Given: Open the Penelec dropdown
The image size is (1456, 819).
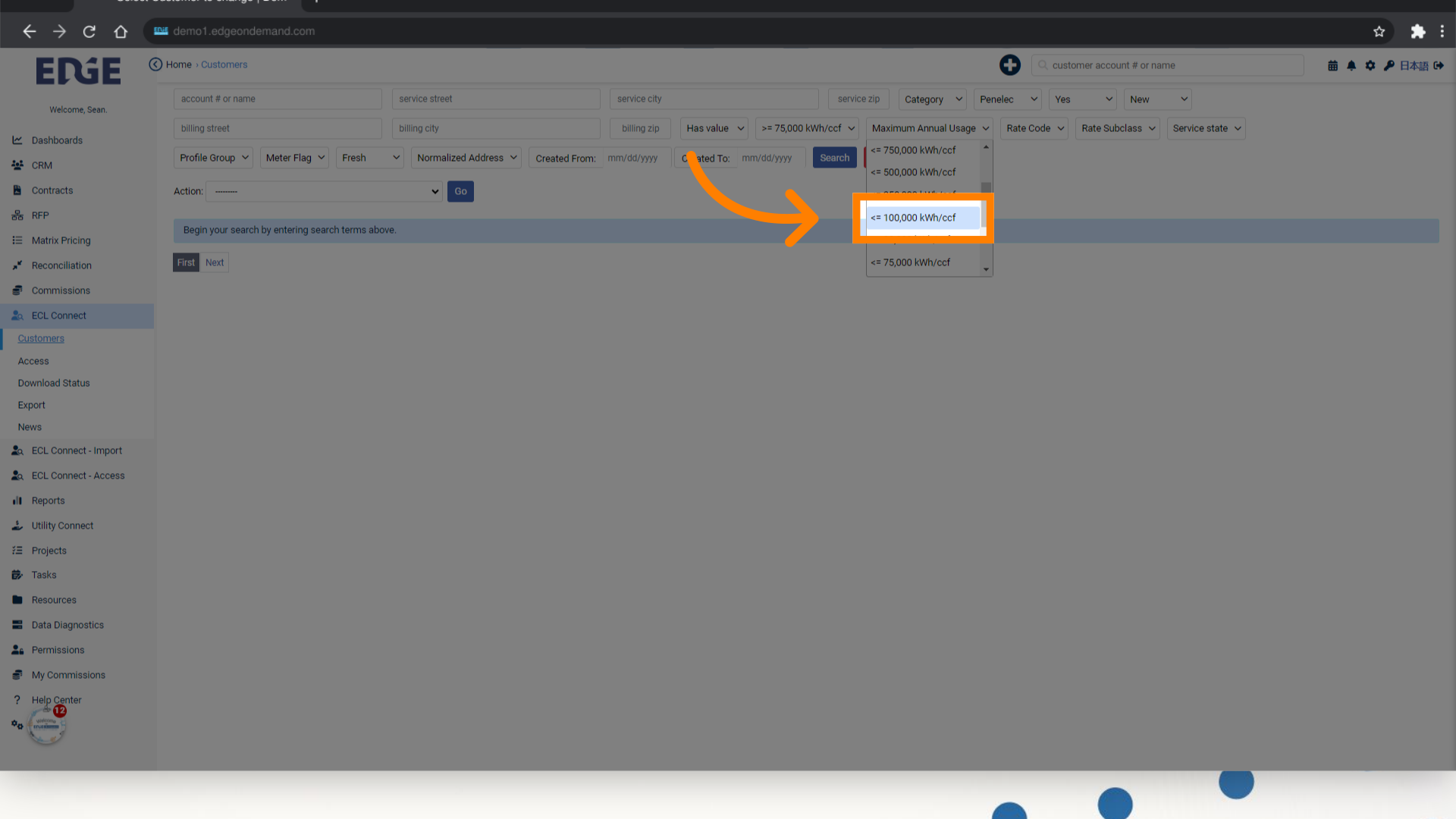Looking at the screenshot, I should tap(1008, 99).
